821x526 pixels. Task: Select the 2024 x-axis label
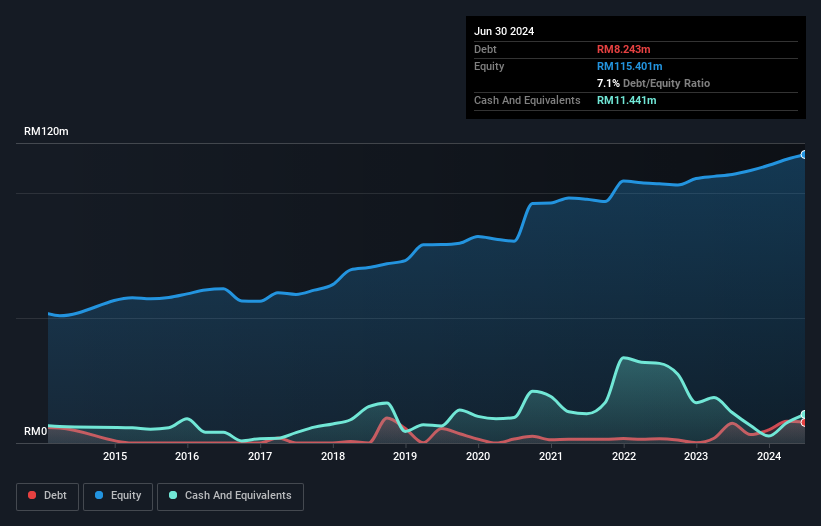click(769, 456)
